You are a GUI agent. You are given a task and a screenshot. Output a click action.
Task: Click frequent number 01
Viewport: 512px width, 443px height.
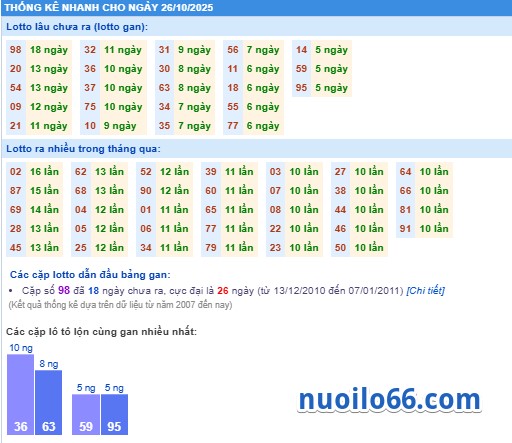[x=146, y=210]
